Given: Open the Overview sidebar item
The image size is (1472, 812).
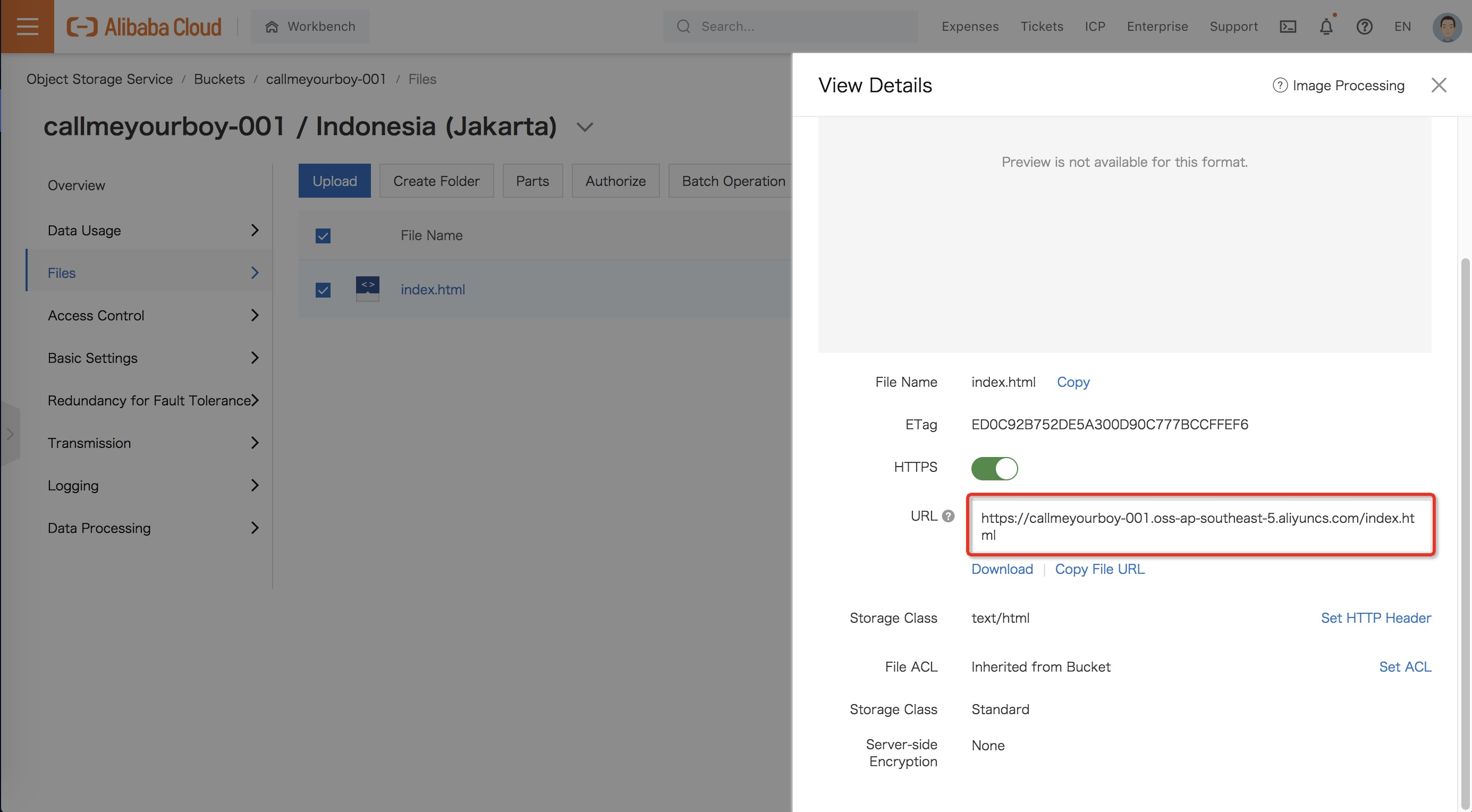Looking at the screenshot, I should pyautogui.click(x=77, y=185).
